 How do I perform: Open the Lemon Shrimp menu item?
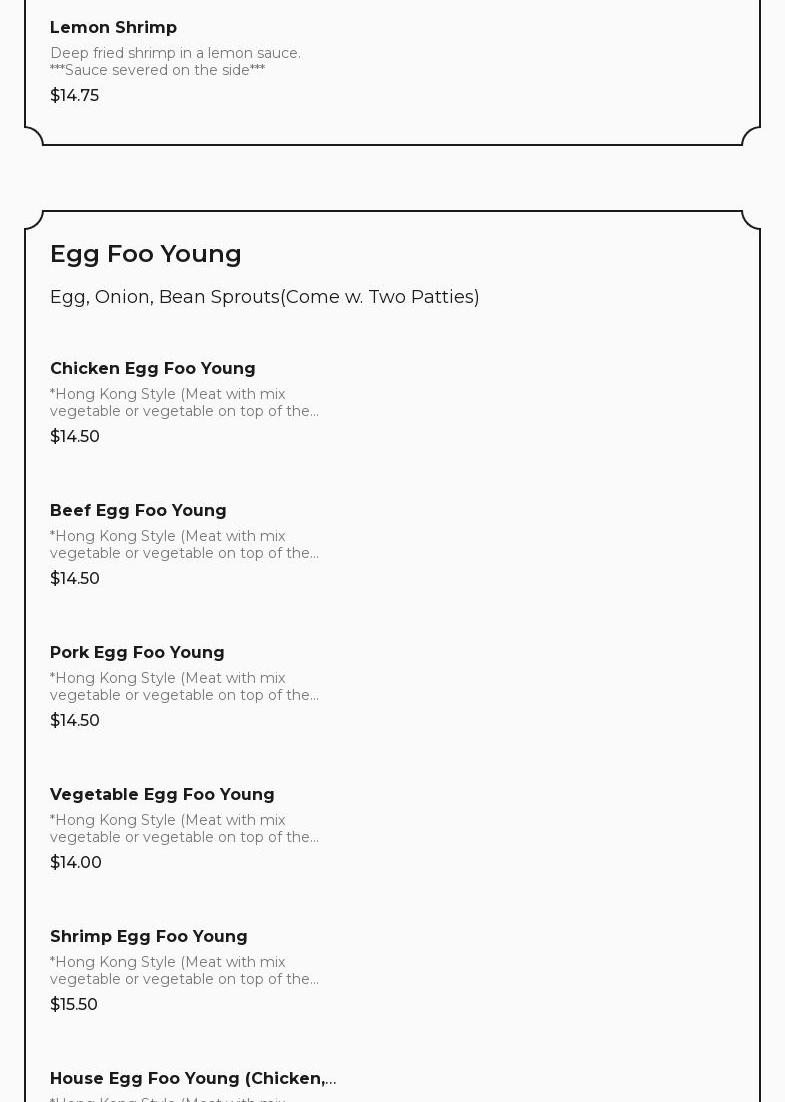point(113,27)
